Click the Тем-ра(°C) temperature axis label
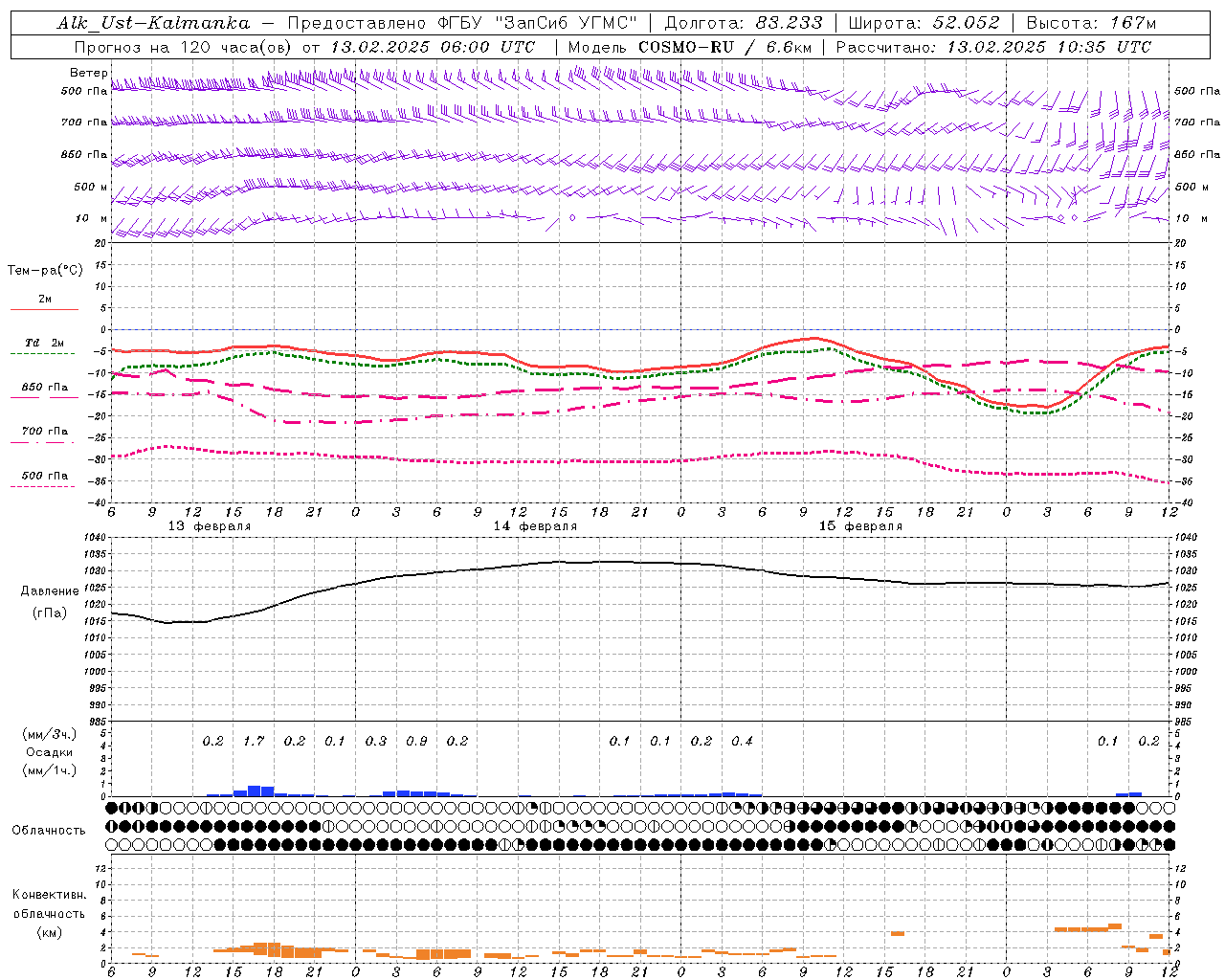1225x980 pixels. 45,271
